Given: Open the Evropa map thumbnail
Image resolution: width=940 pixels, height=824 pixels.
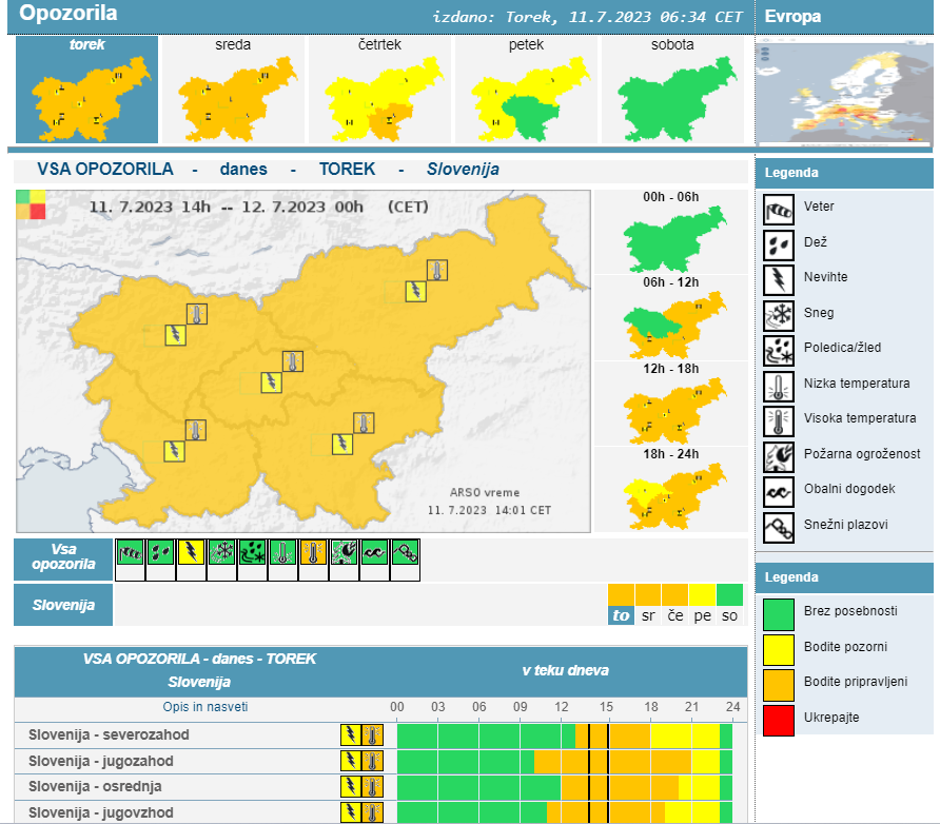Looking at the screenshot, I should (x=844, y=91).
